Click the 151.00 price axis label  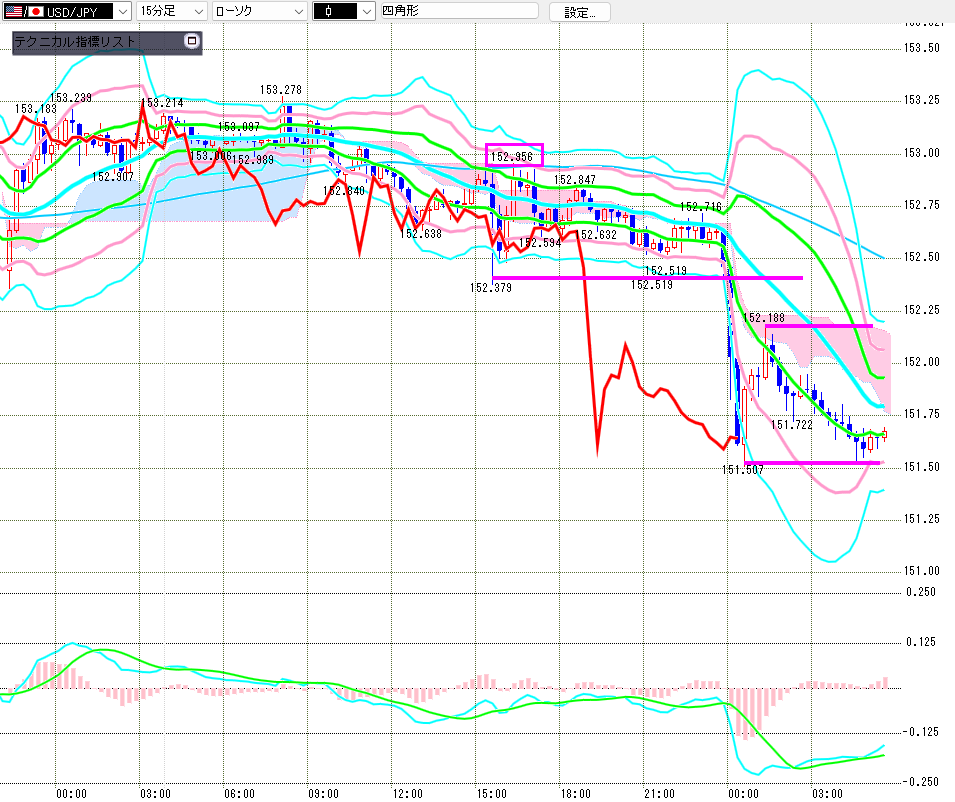[920, 571]
